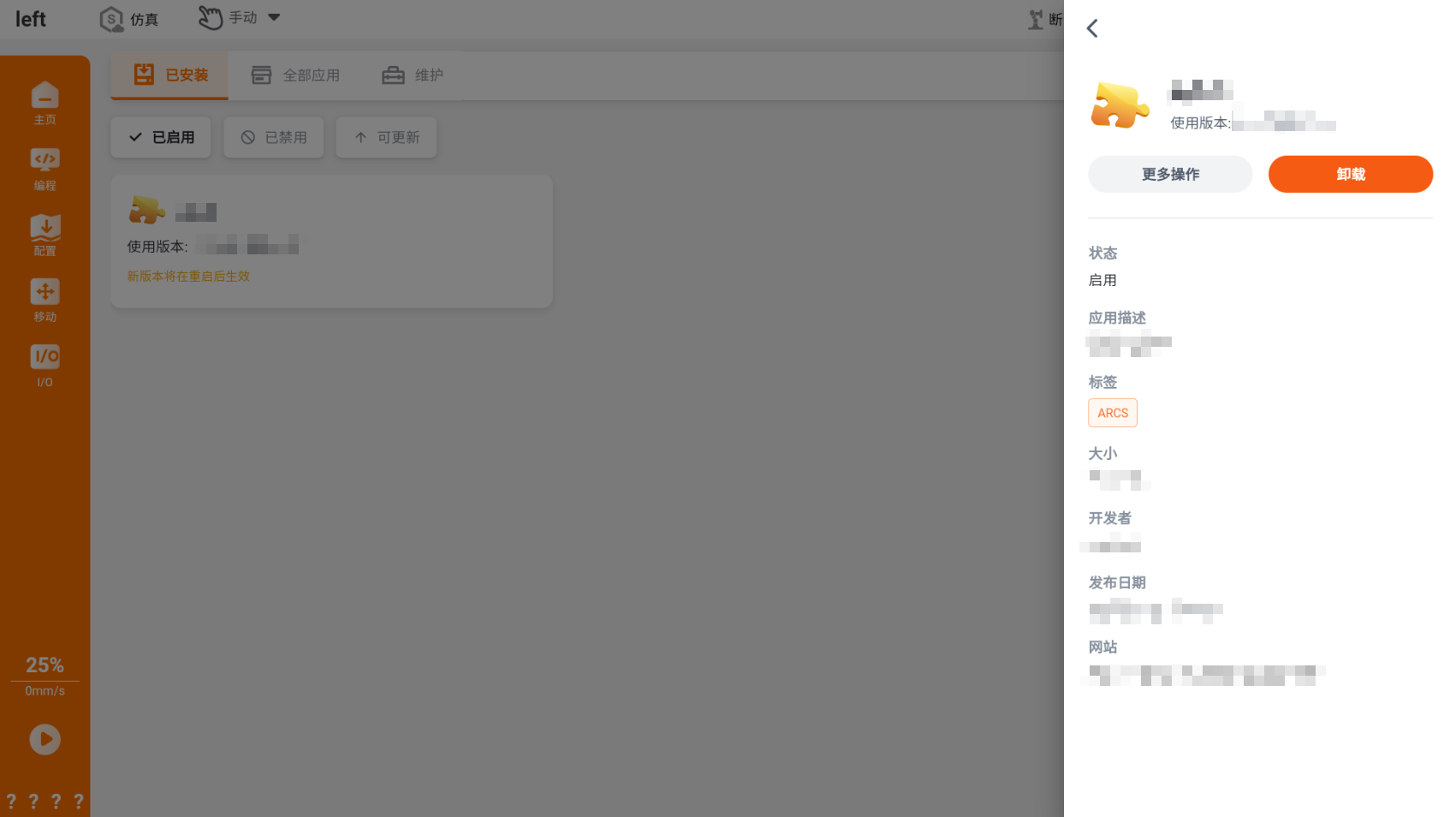Switch to the 维护 maintenance tab
Viewport: 1456px width, 817px height.
pyautogui.click(x=413, y=75)
